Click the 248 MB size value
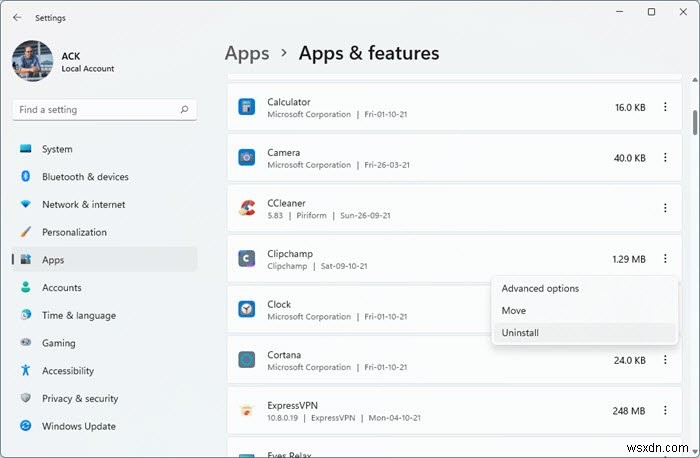 coord(629,411)
